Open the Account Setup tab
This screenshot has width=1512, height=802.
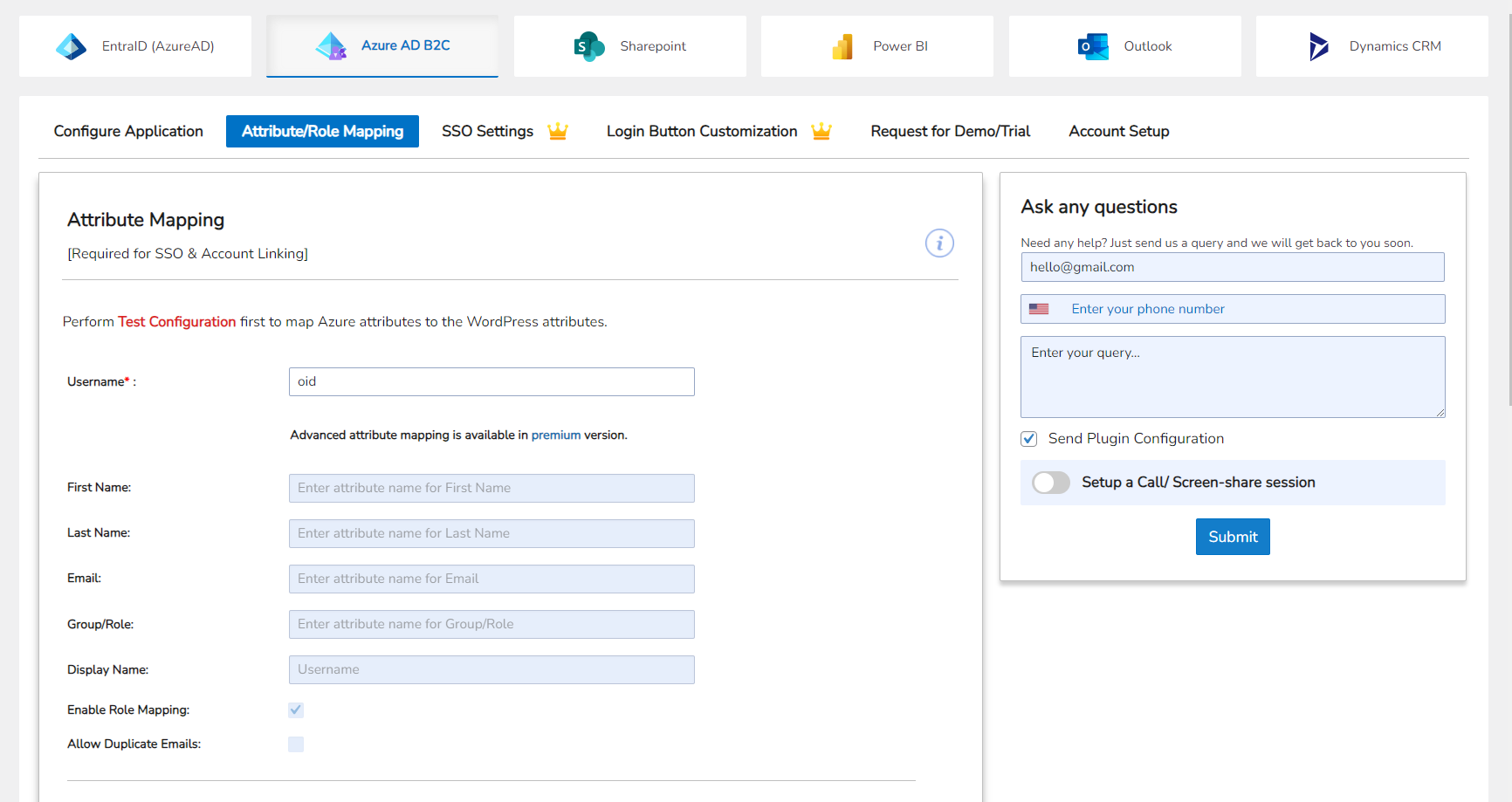pos(1118,131)
